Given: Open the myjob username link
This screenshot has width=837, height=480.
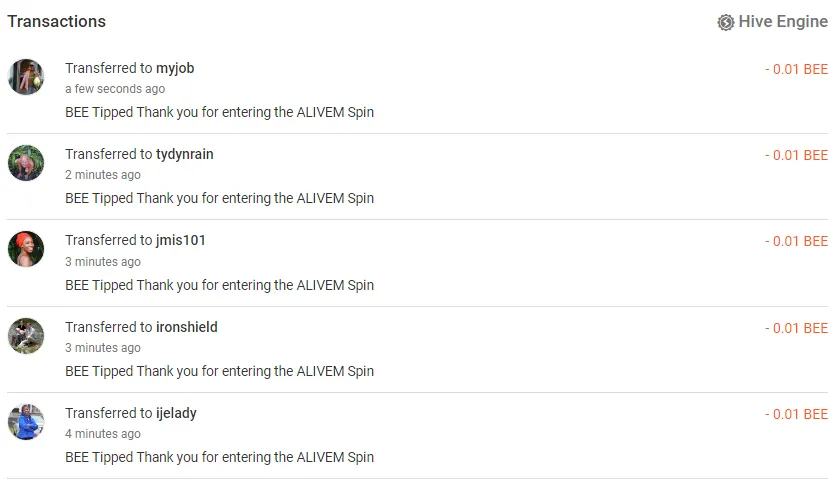Looking at the screenshot, I should point(175,68).
